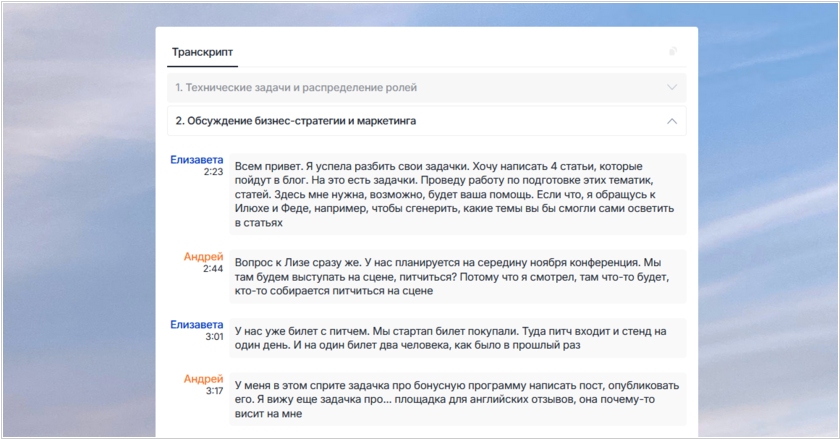Select the message about 'бонусную программу'
This screenshot has width=840, height=439.
click(x=456, y=399)
